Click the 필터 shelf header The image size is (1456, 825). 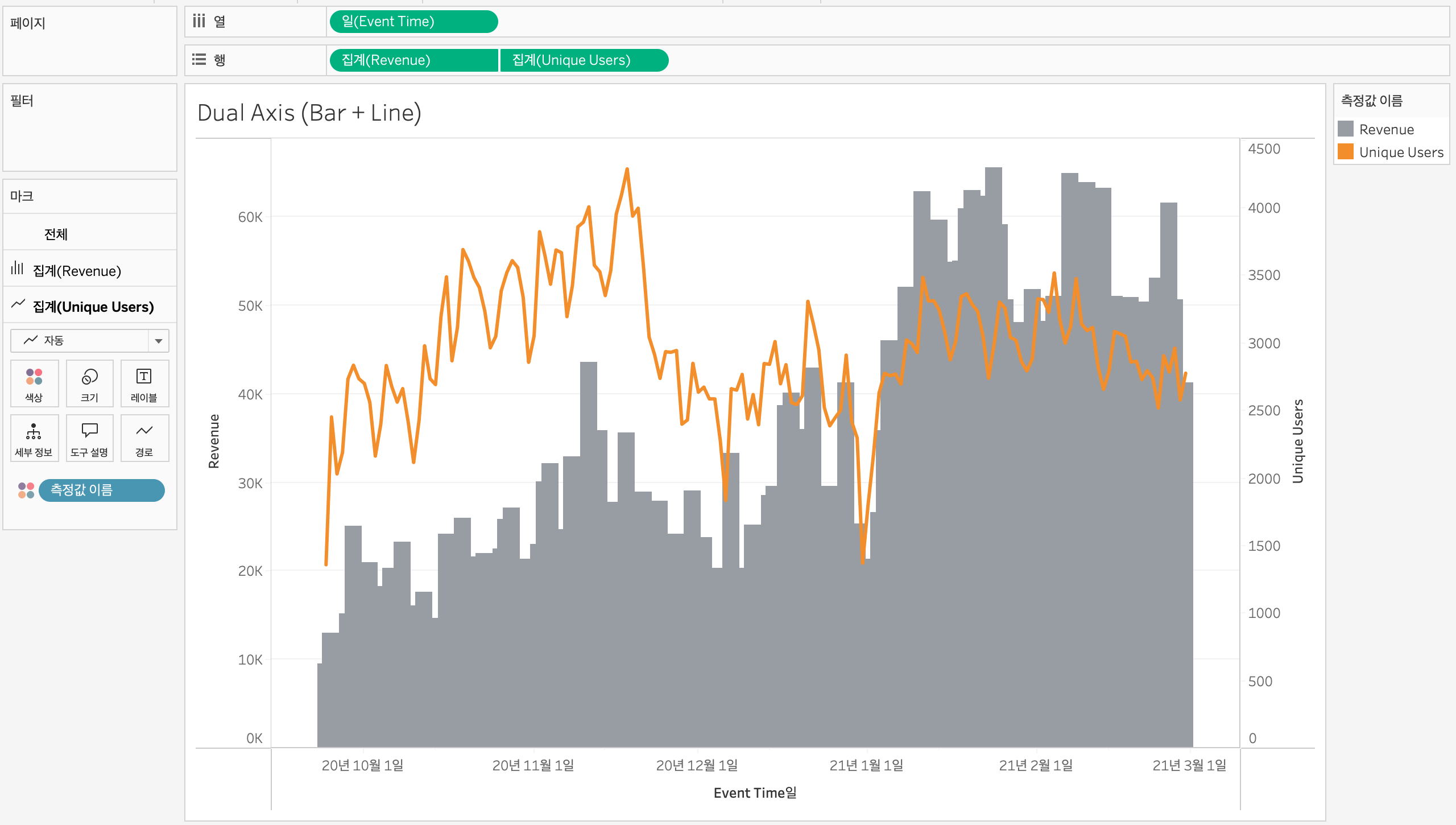22,101
